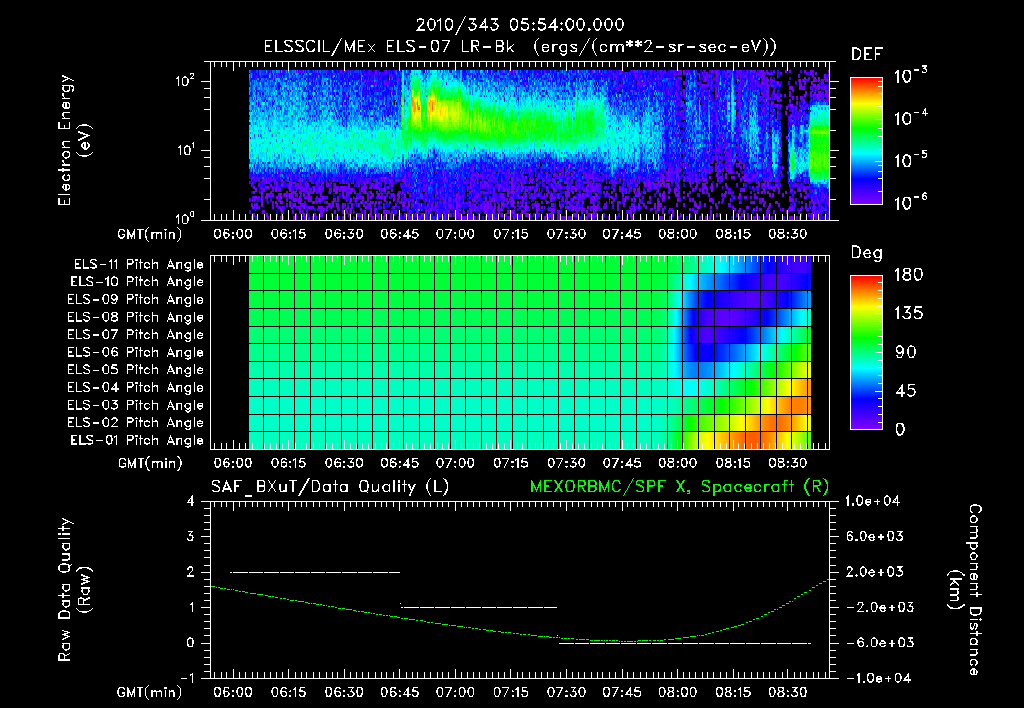Select the ELS-08 Pitch Angle row label

click(x=135, y=317)
